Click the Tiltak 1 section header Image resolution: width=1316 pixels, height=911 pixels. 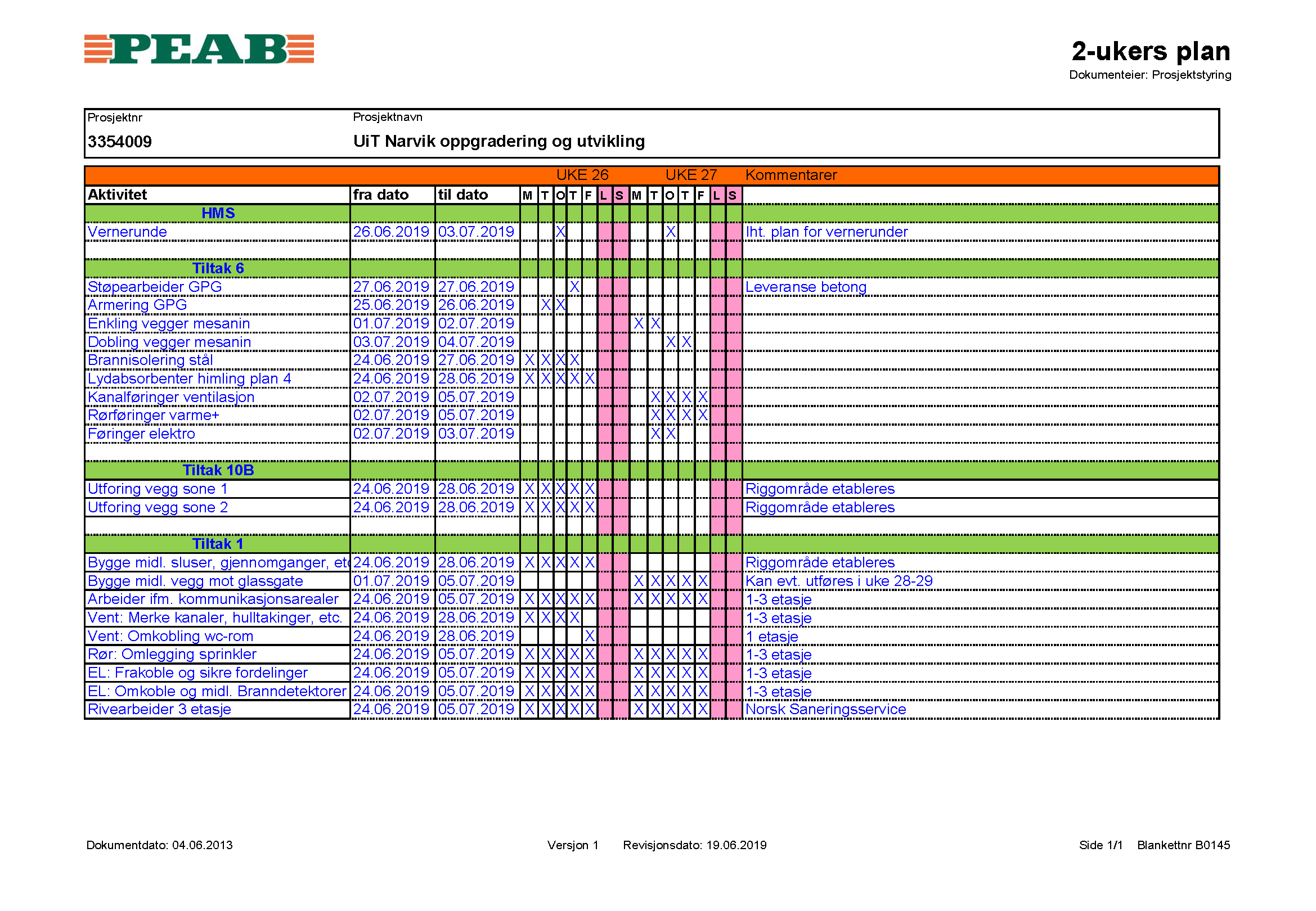[218, 544]
